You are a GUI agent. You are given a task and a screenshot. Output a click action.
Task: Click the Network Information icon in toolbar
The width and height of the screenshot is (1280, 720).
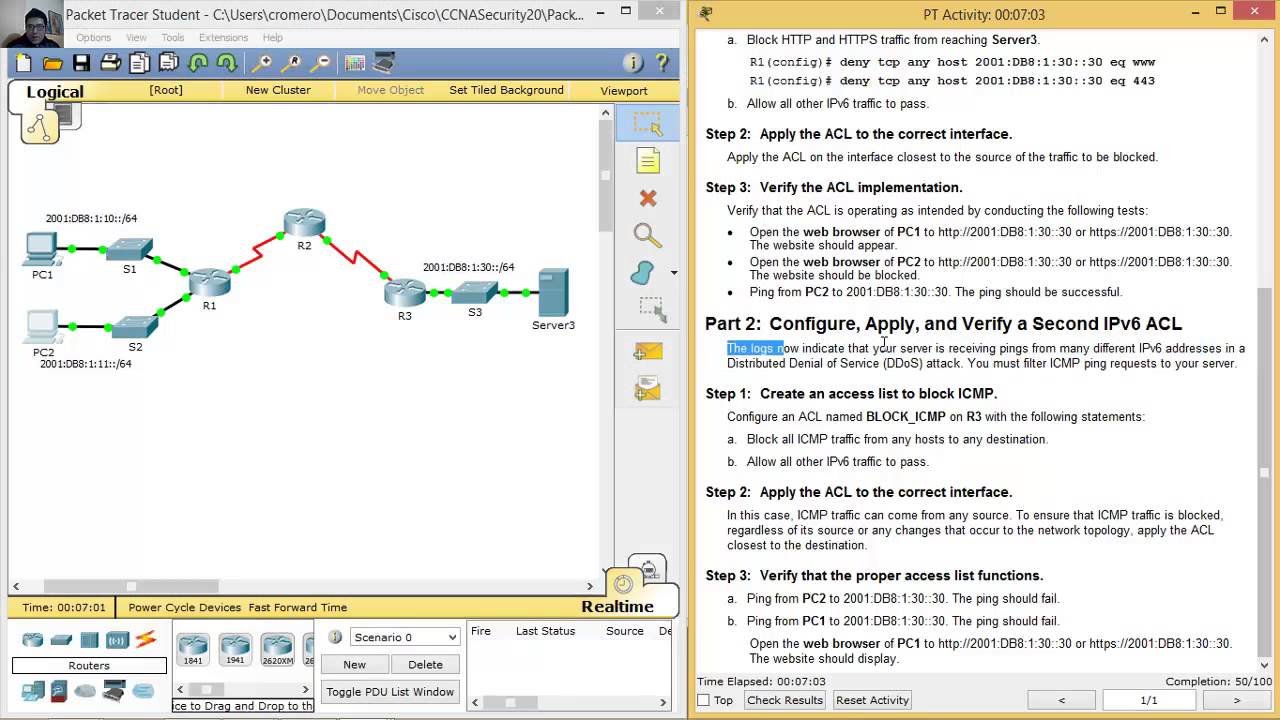tap(633, 63)
